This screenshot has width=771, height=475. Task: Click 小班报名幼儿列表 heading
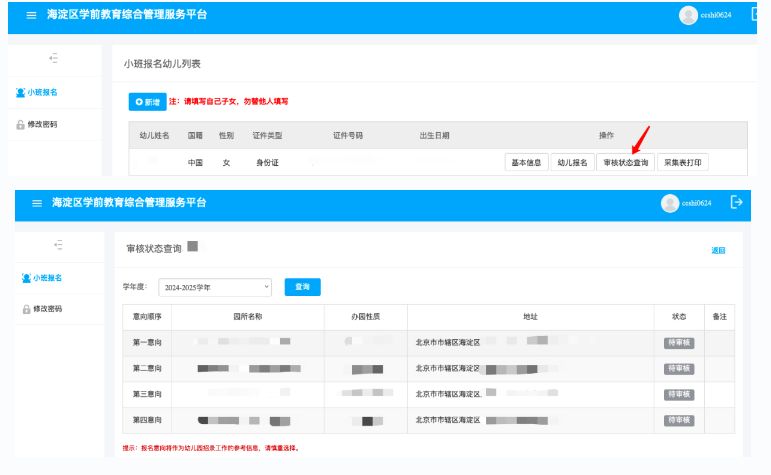162,64
